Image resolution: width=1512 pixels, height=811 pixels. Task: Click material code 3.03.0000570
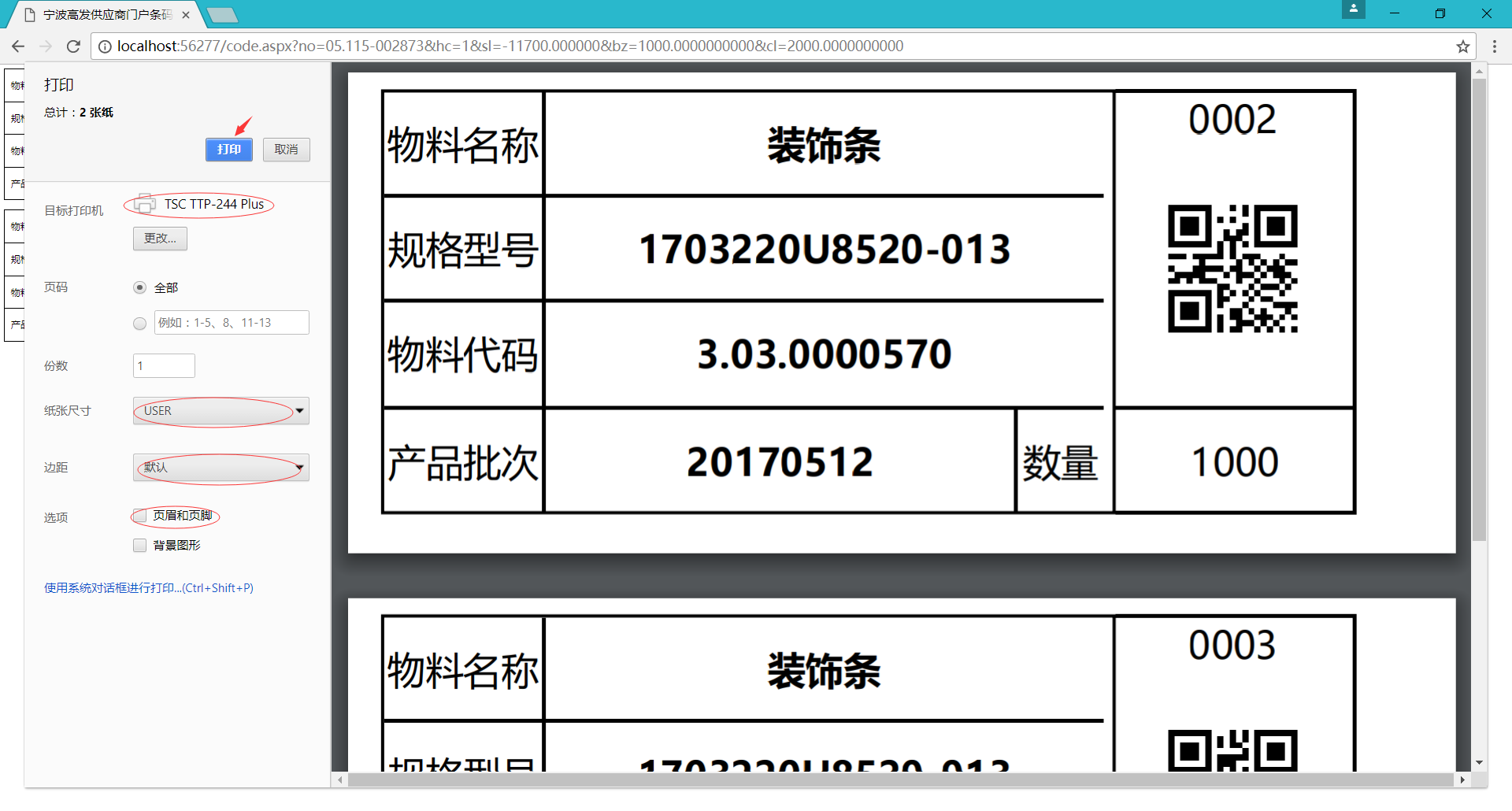click(x=825, y=354)
